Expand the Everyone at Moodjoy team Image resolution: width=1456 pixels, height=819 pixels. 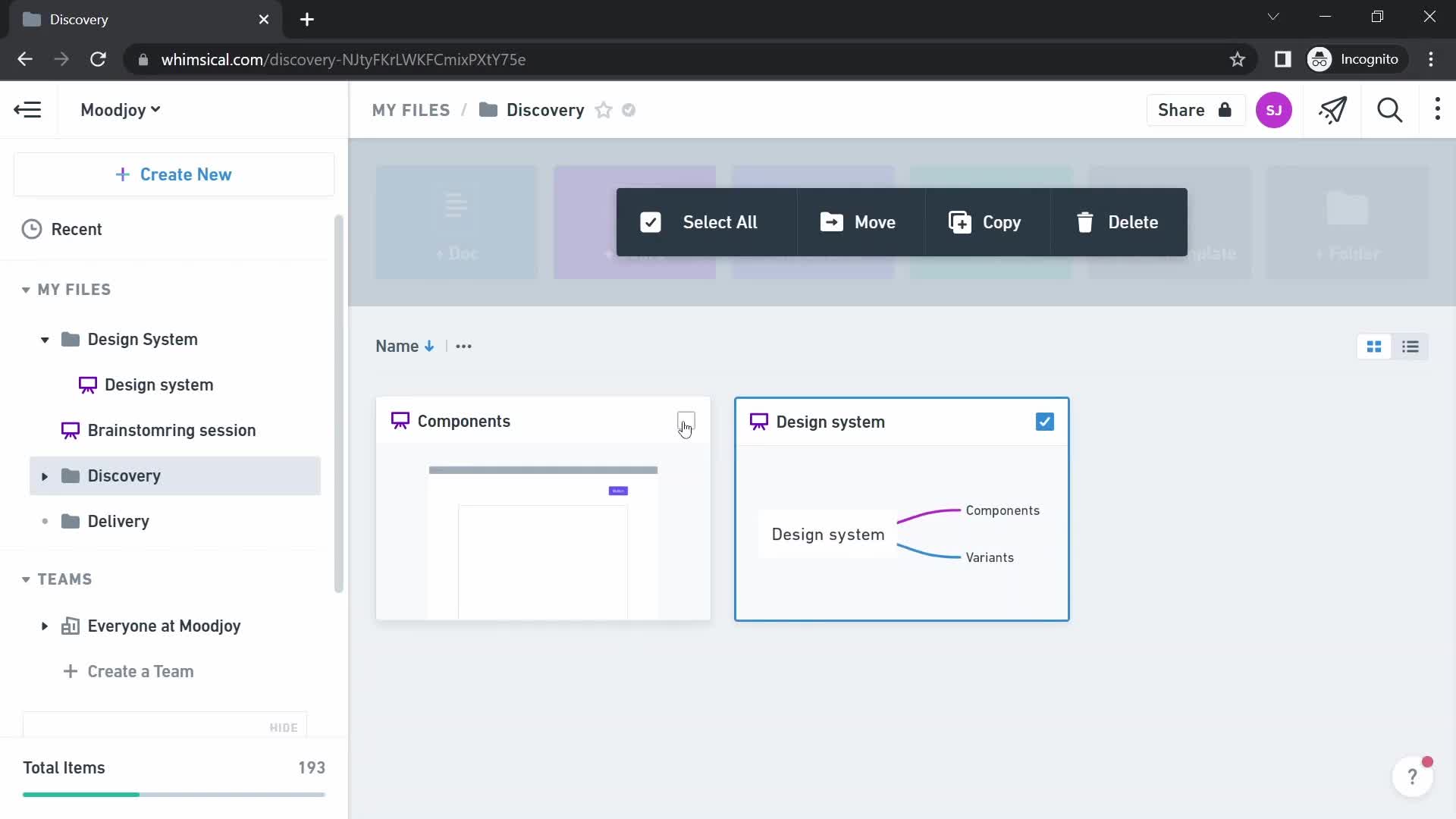[43, 625]
